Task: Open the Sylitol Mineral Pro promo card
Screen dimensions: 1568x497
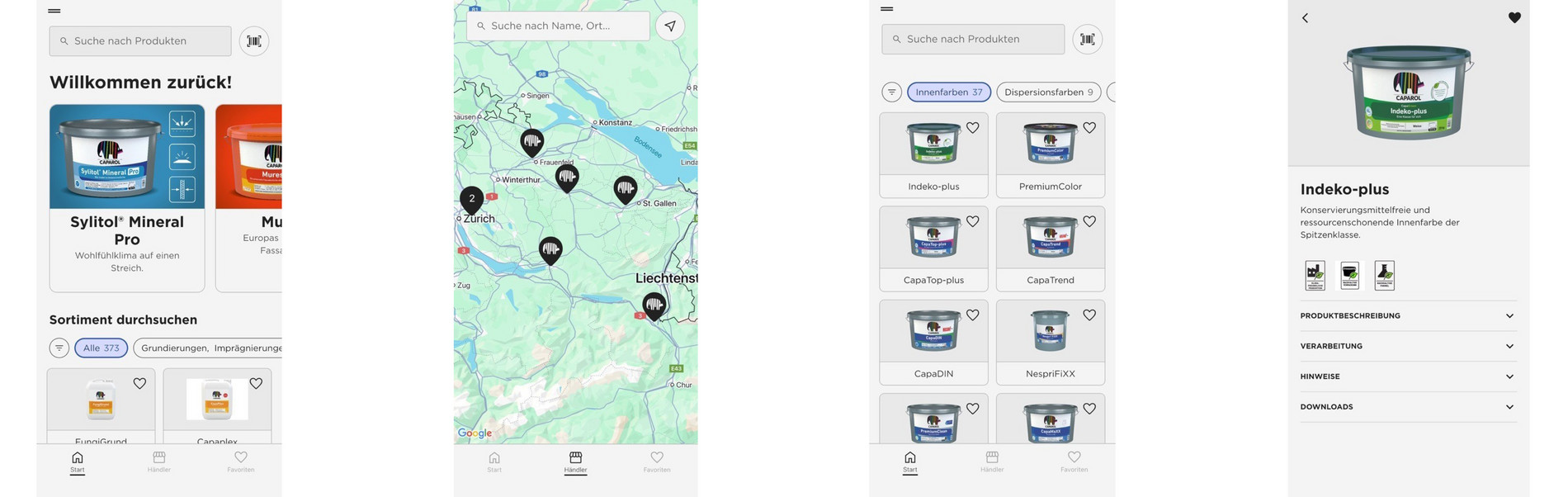Action: (127, 198)
